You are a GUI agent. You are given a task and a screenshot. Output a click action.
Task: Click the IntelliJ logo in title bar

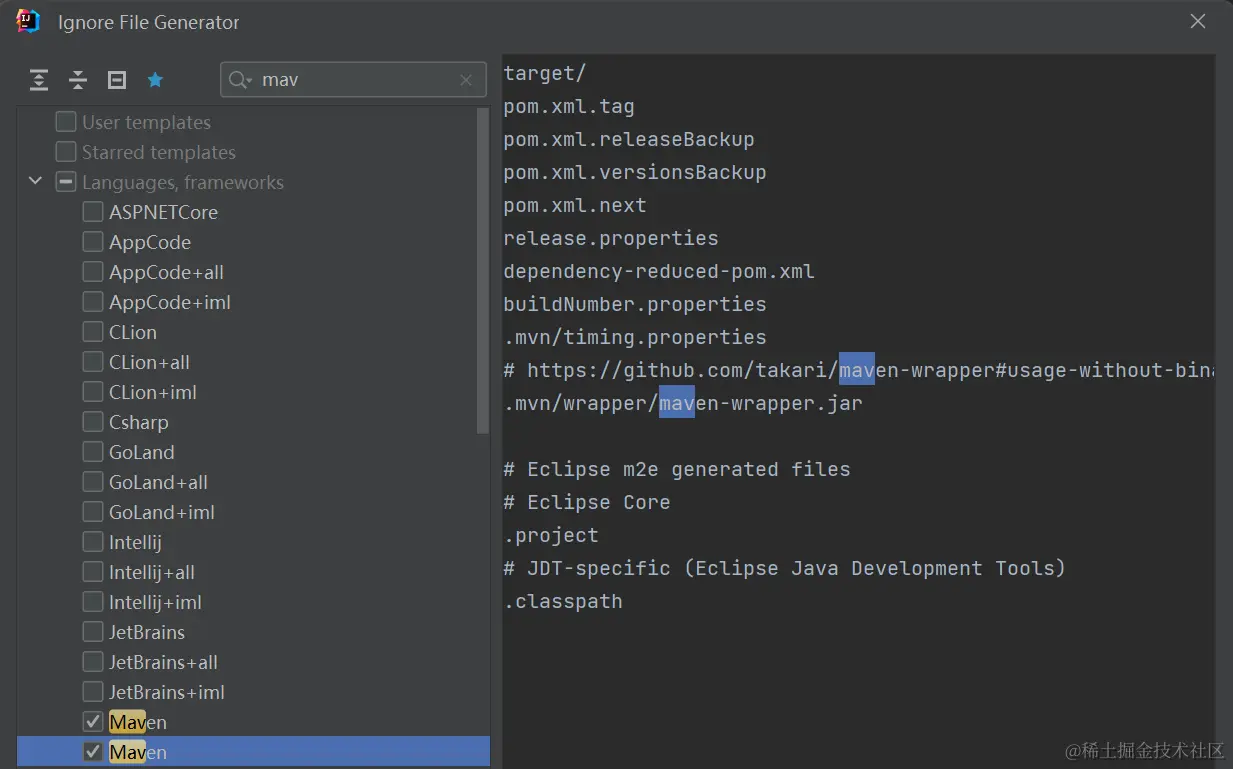pos(28,21)
